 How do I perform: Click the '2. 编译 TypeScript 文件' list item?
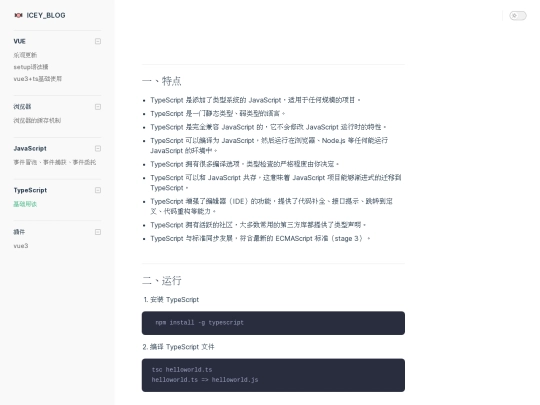coord(179,347)
